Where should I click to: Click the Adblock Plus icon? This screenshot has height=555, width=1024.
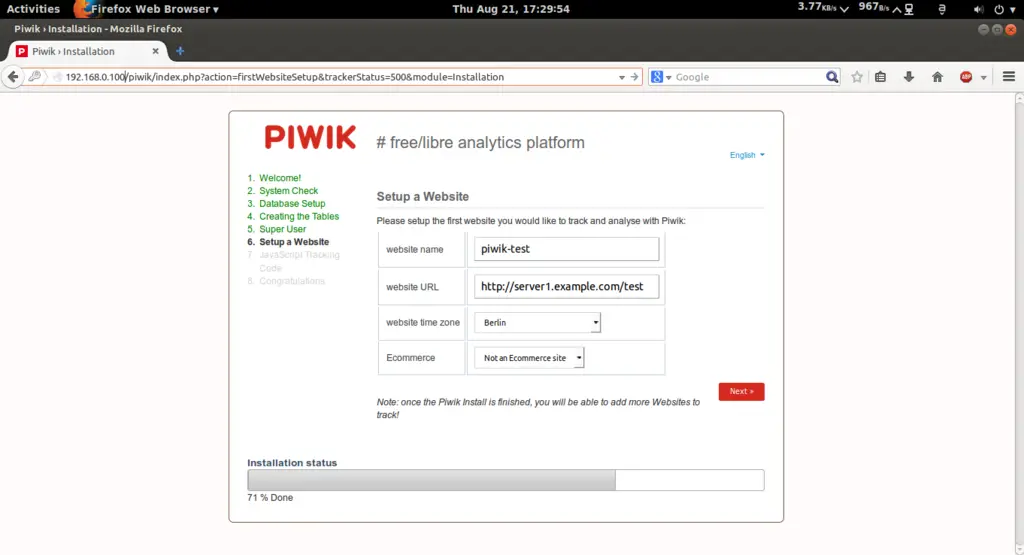coord(966,77)
